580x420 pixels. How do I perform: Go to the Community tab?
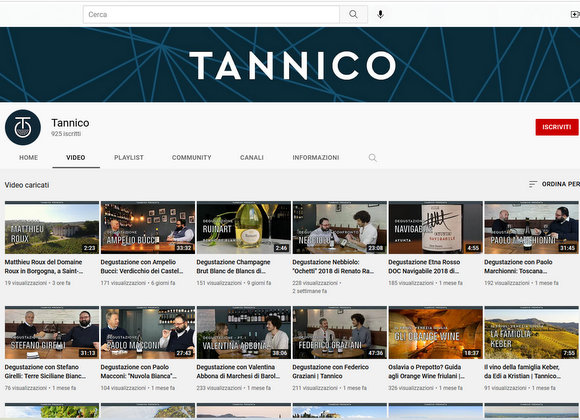[192, 158]
